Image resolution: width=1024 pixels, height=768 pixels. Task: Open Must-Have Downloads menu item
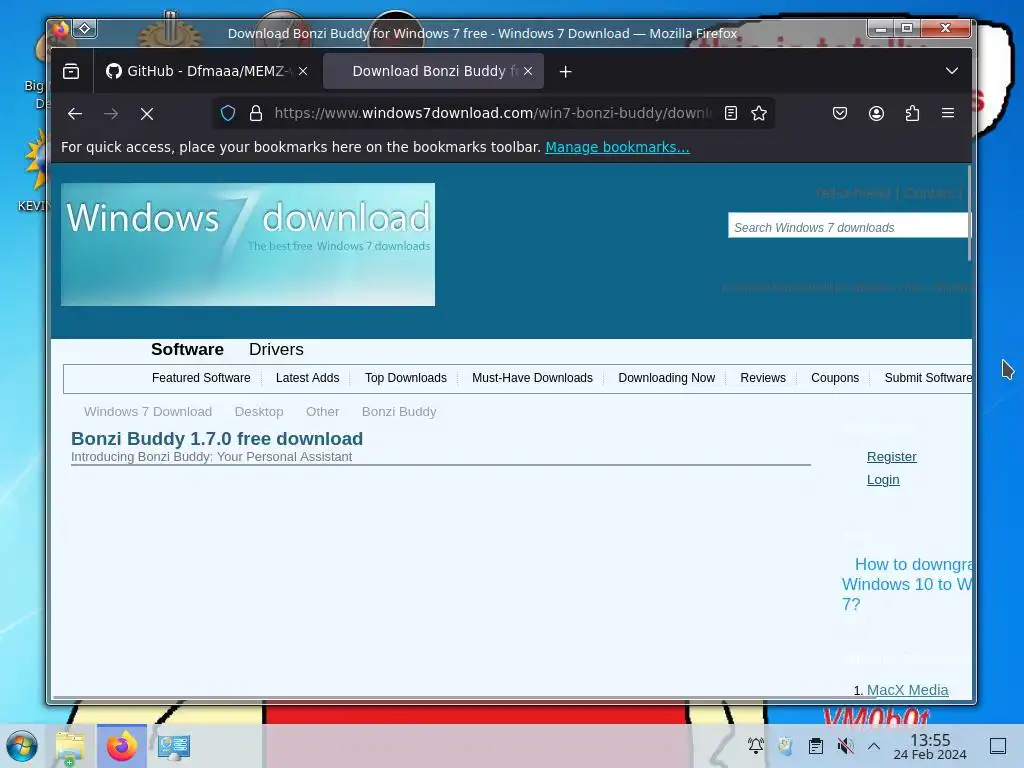[532, 378]
